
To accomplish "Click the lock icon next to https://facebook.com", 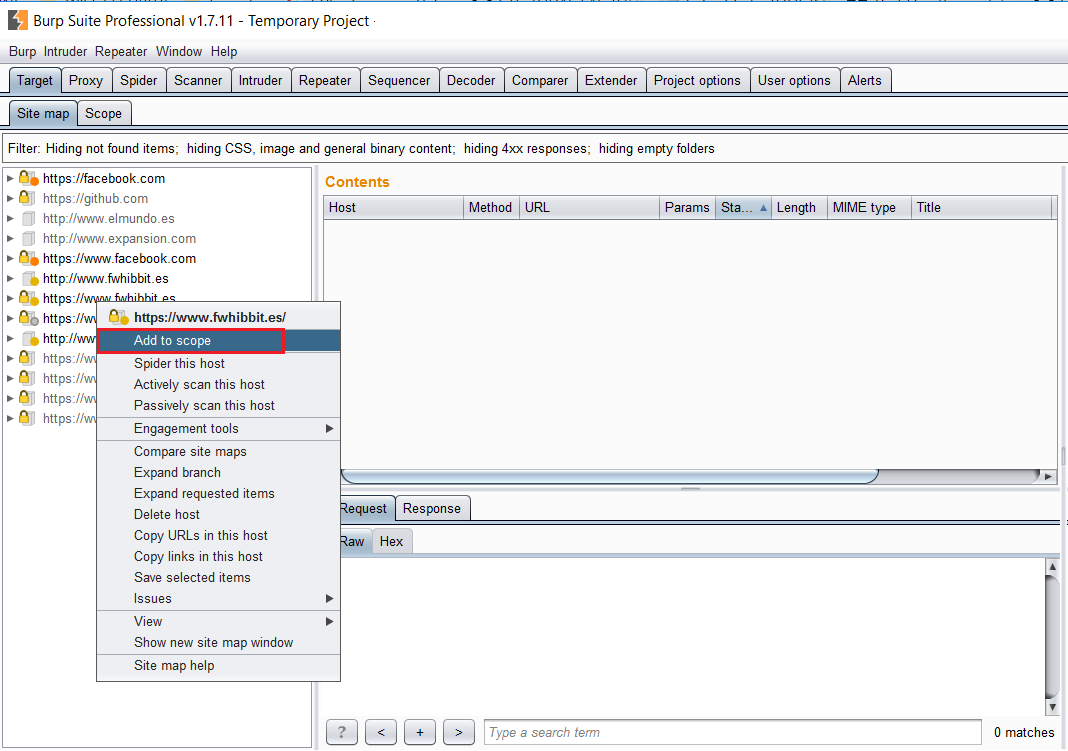I will pyautogui.click(x=28, y=179).
